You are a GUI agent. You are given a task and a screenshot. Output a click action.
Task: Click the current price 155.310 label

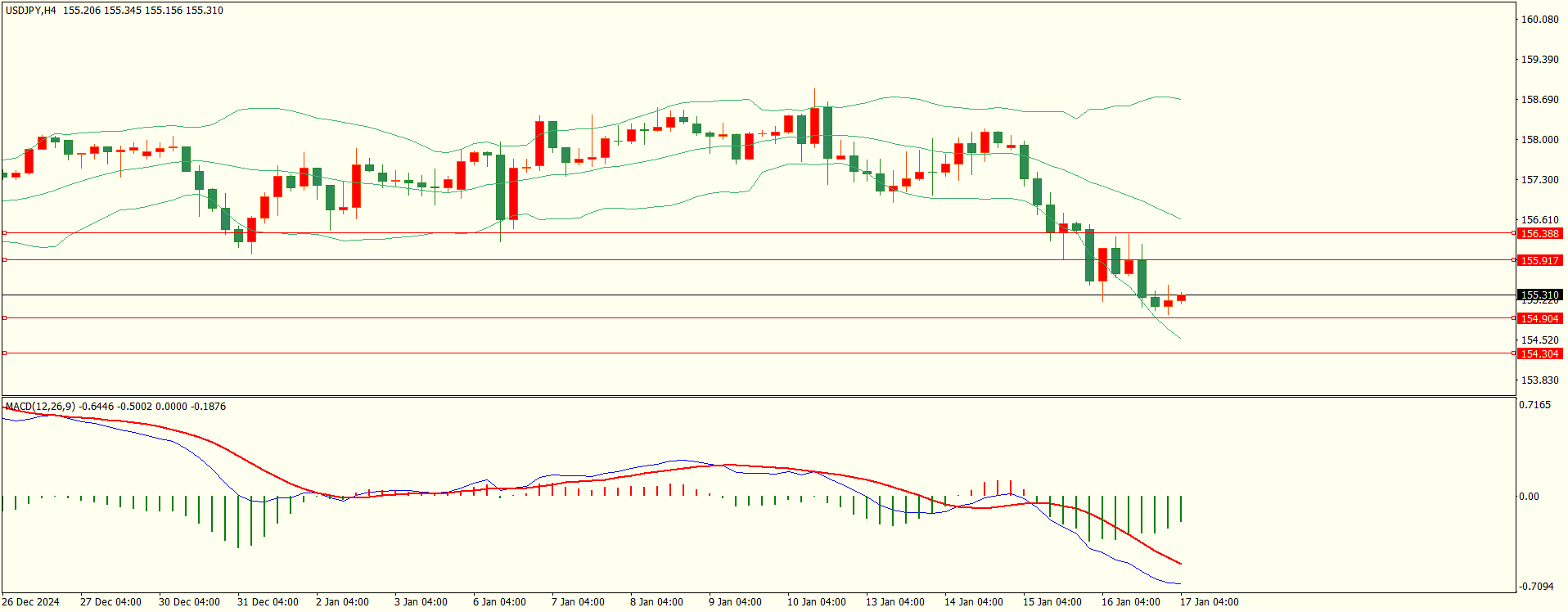click(1539, 295)
